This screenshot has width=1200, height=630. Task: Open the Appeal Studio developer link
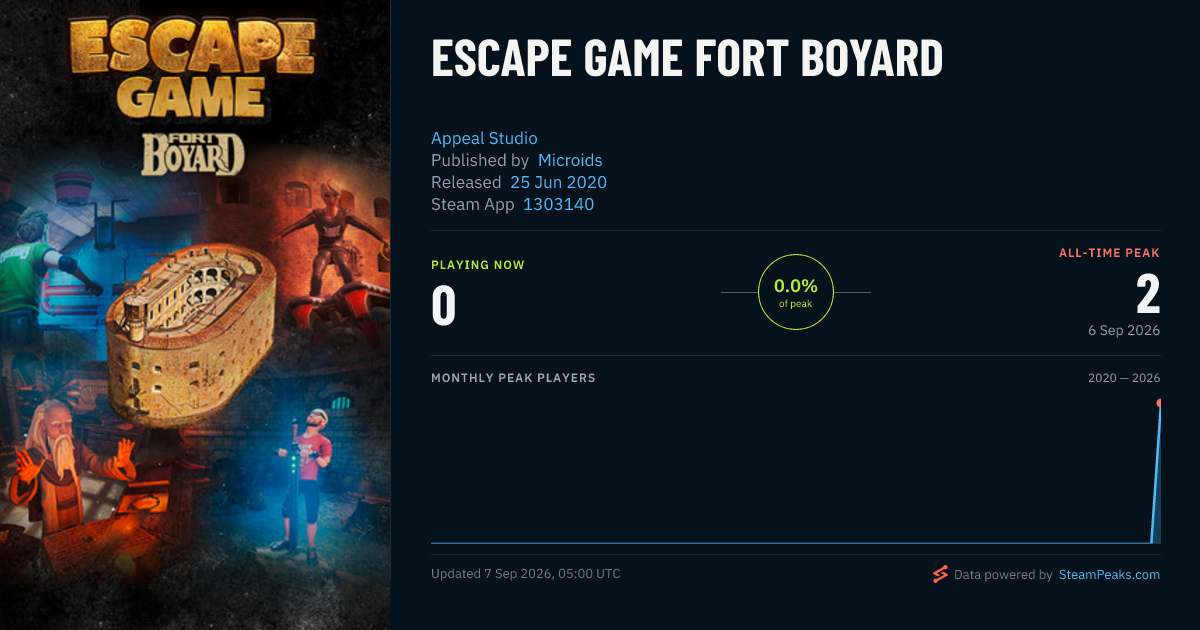484,138
